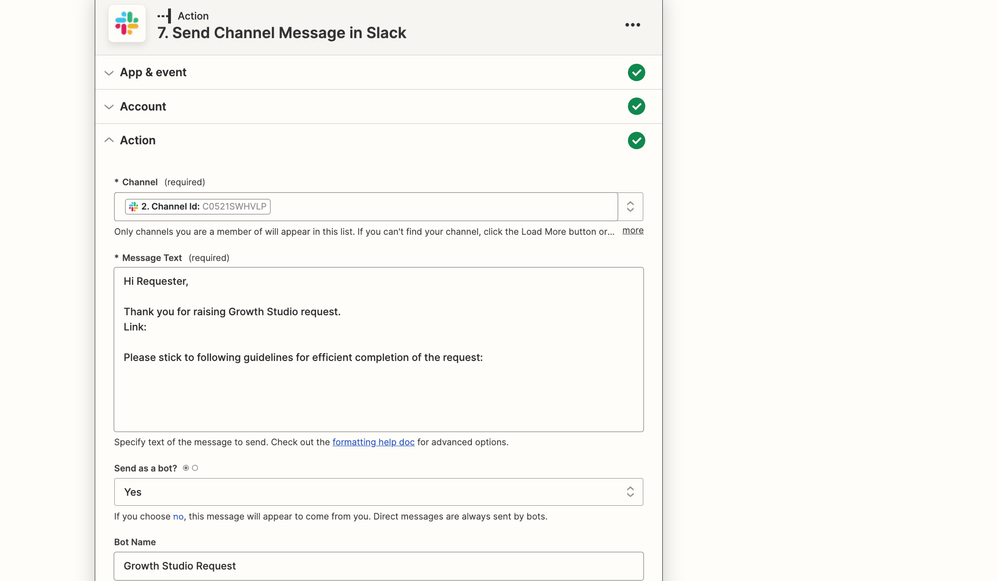Click the Account green checkmark
The height and width of the screenshot is (581, 998).
coord(636,106)
